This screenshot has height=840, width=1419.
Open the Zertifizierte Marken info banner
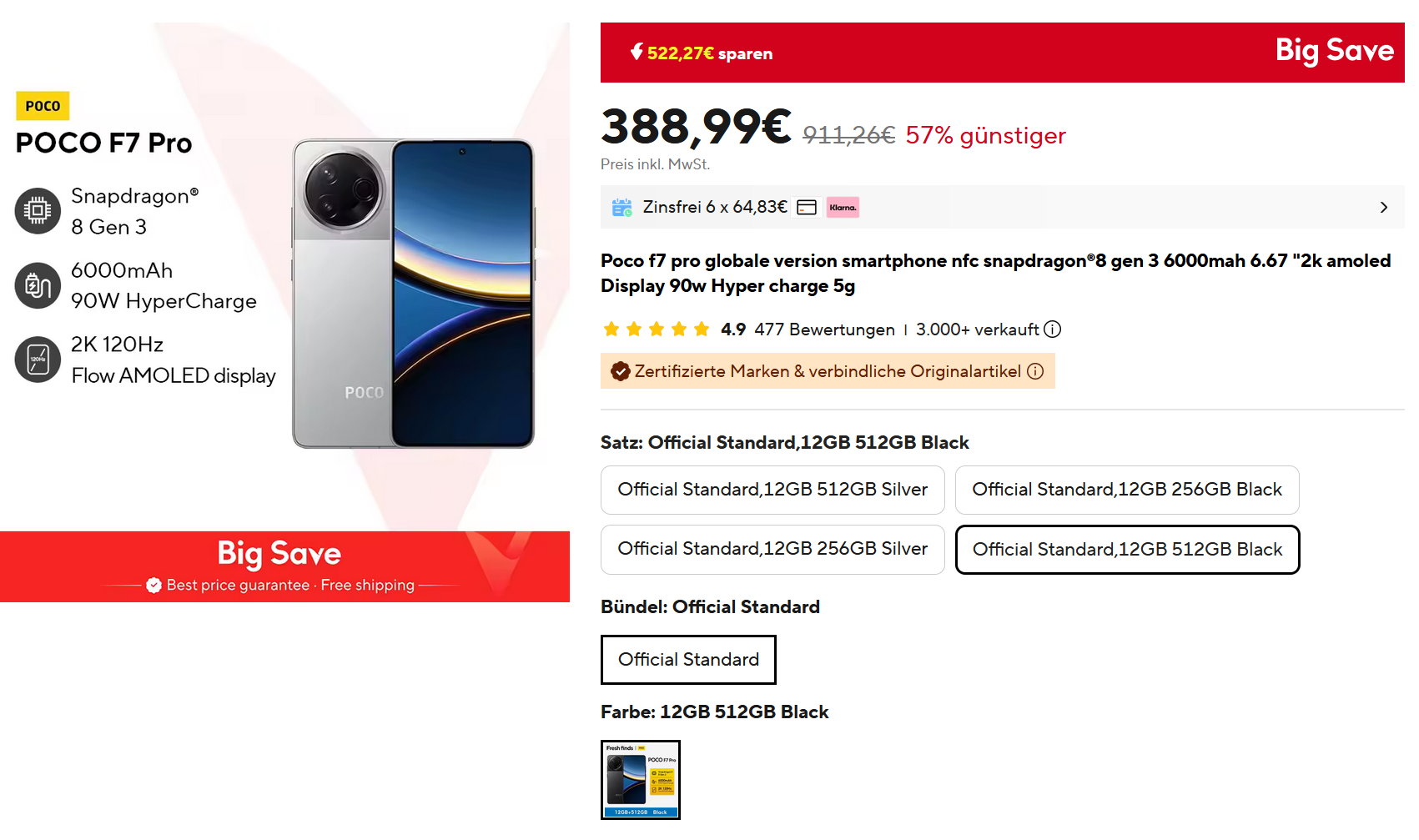point(828,371)
